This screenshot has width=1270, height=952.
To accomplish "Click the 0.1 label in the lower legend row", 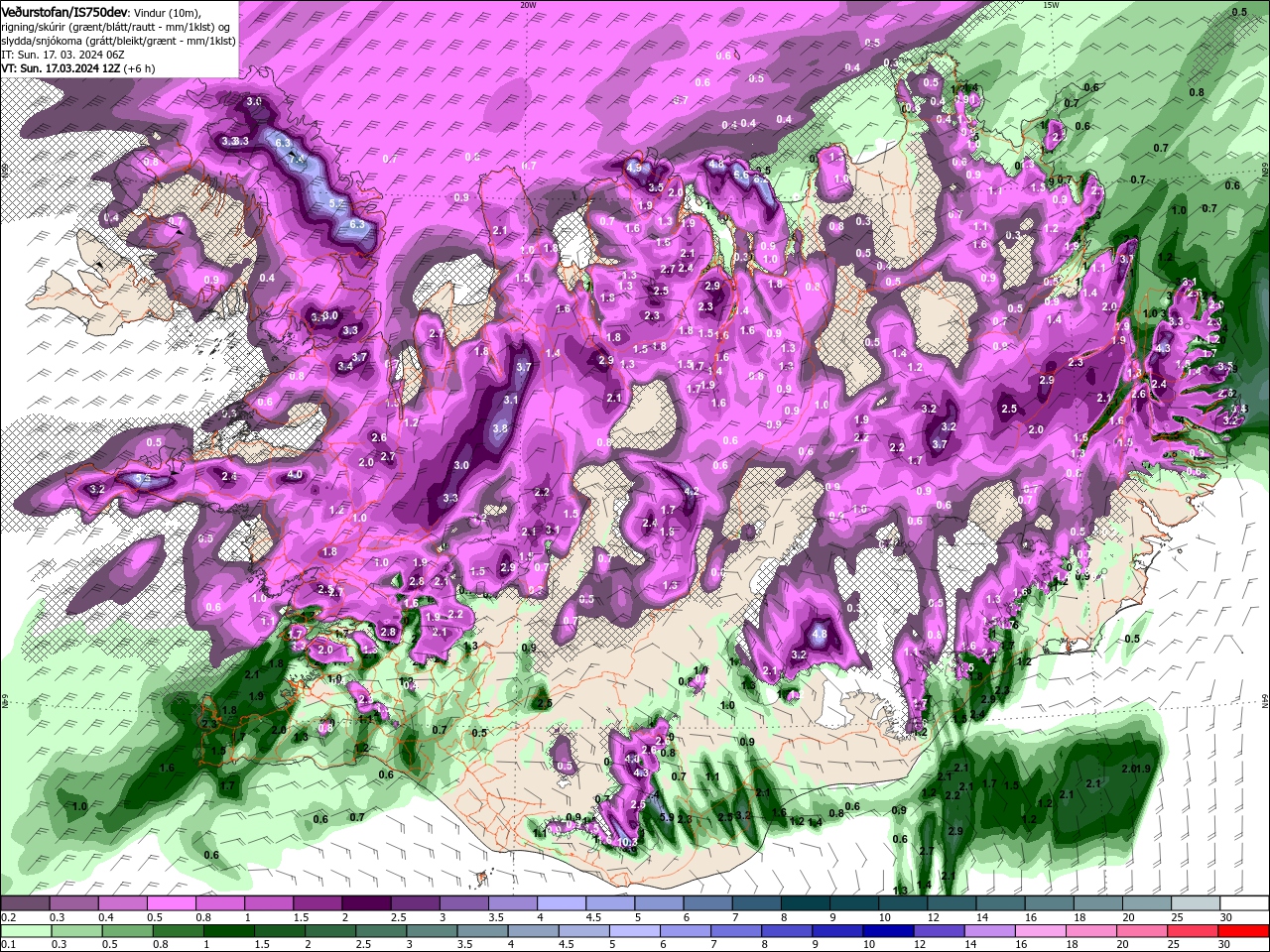I will [8, 944].
